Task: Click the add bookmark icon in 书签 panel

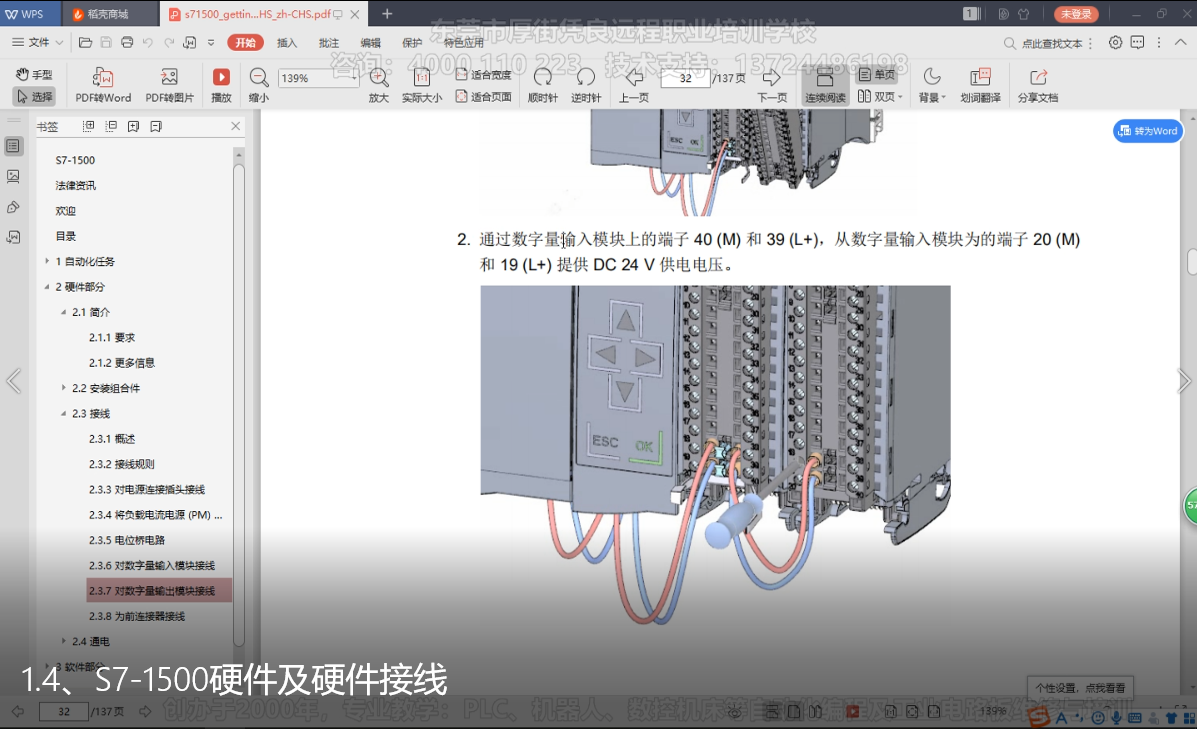Action: click(134, 127)
